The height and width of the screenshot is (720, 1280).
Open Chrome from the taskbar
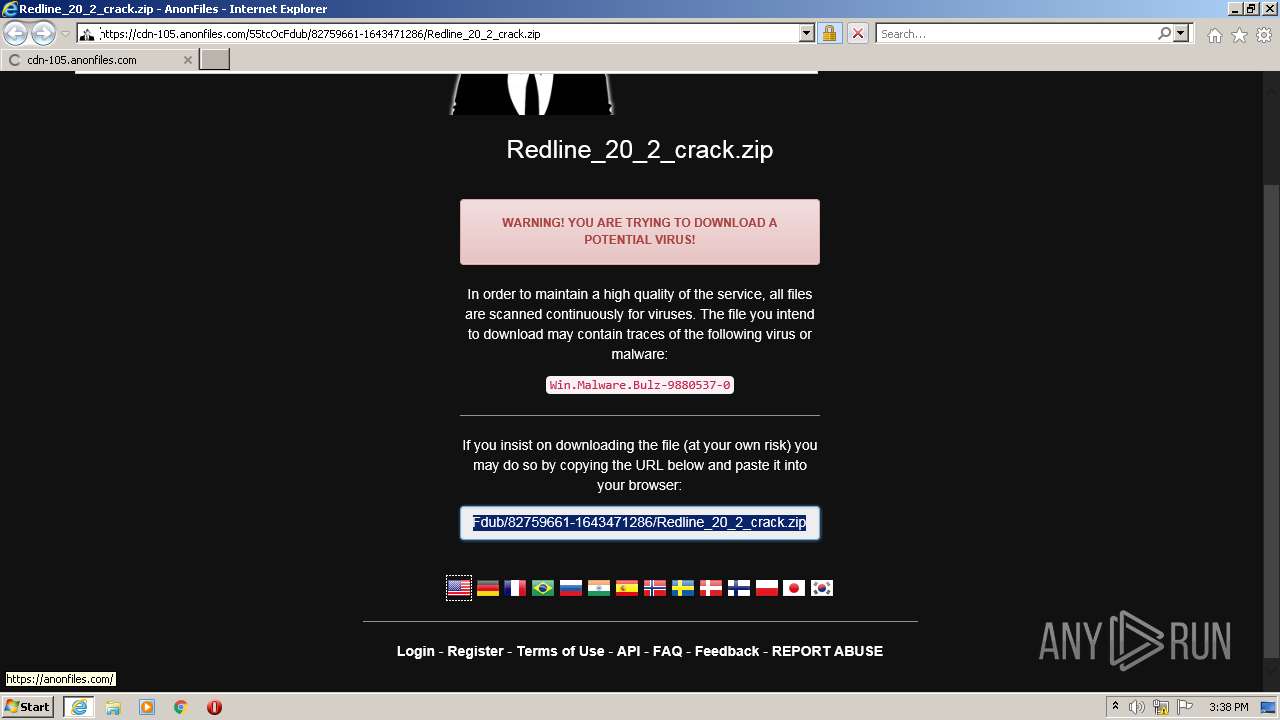coord(181,707)
